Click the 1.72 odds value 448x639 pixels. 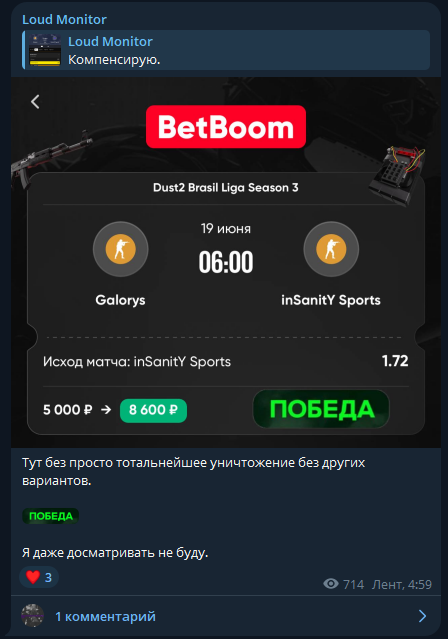[x=395, y=361]
